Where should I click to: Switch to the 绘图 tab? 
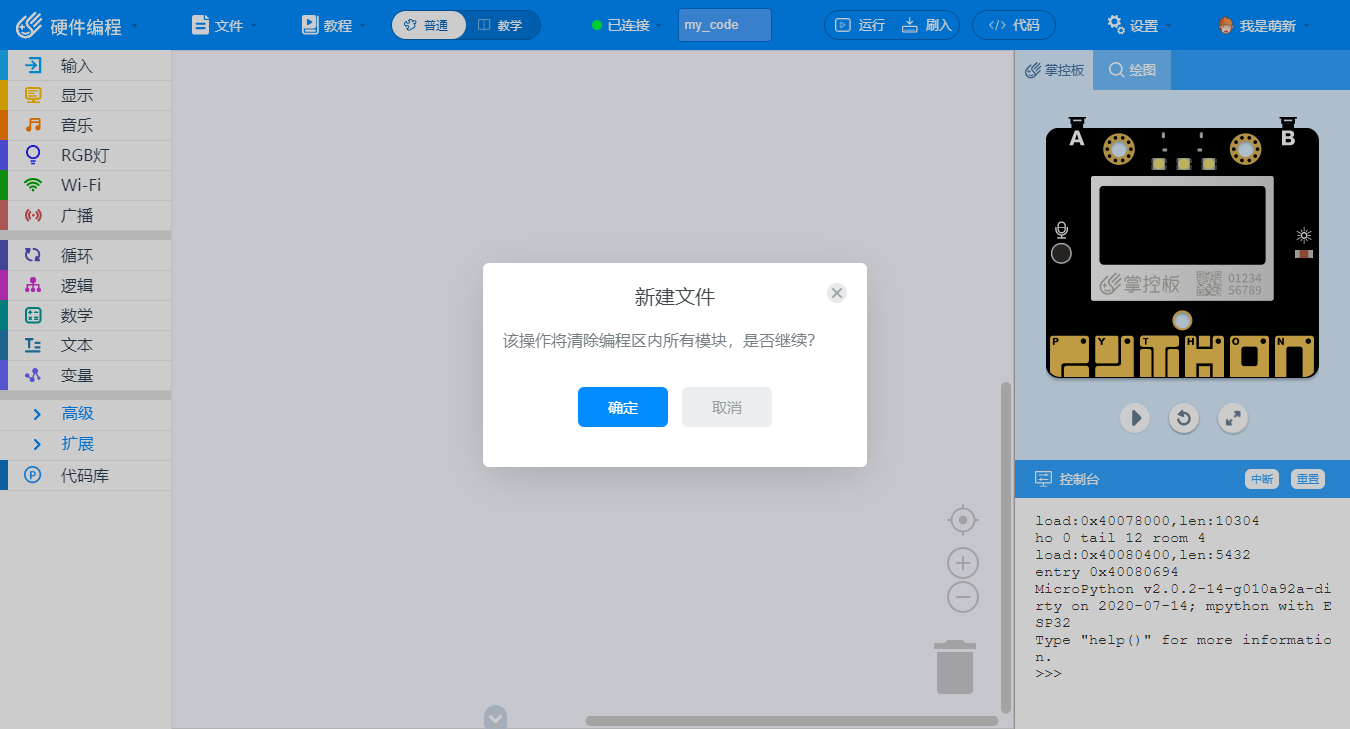(x=1132, y=70)
